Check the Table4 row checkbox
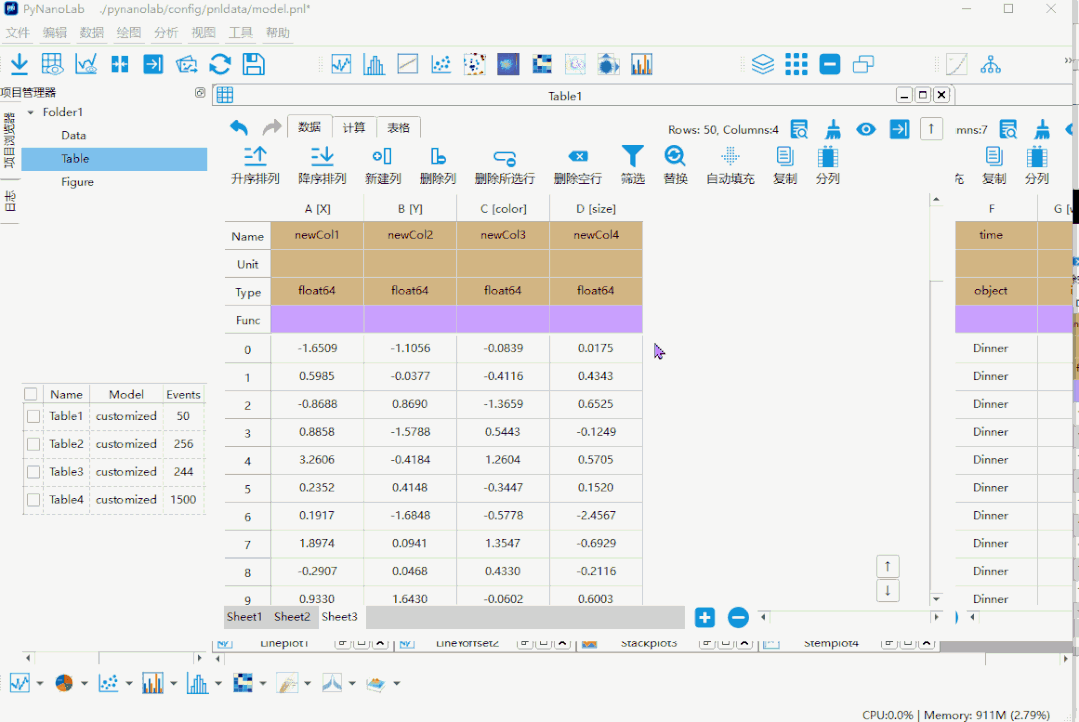The image size is (1079, 722). point(33,500)
